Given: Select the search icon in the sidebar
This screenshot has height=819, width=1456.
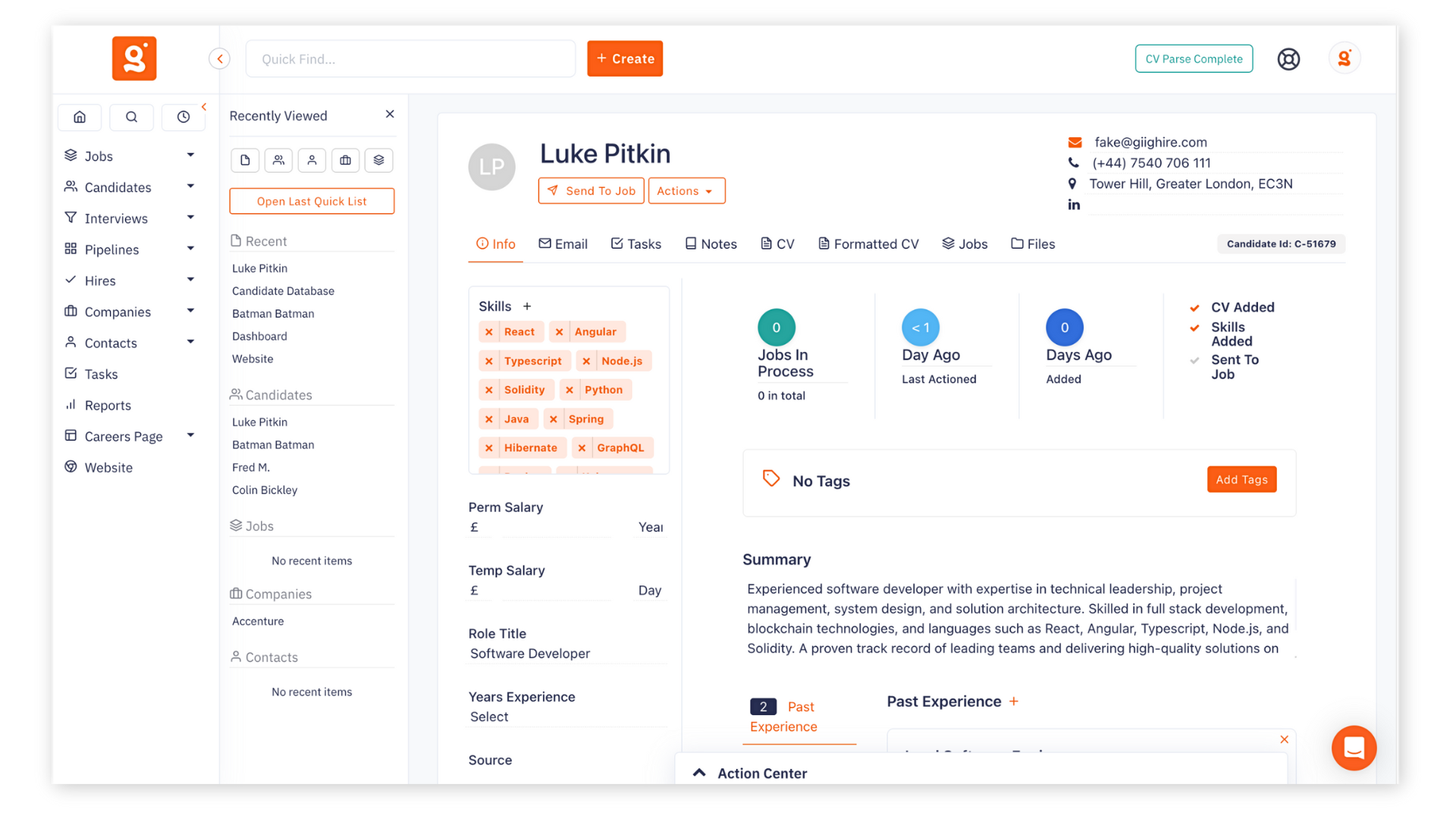Looking at the screenshot, I should click(x=131, y=118).
